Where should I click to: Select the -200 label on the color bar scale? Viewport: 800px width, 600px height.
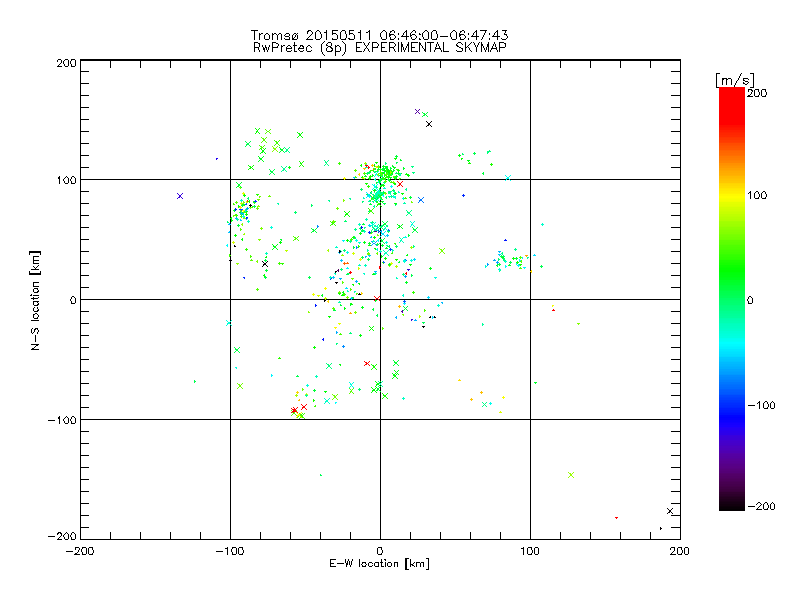(761, 506)
